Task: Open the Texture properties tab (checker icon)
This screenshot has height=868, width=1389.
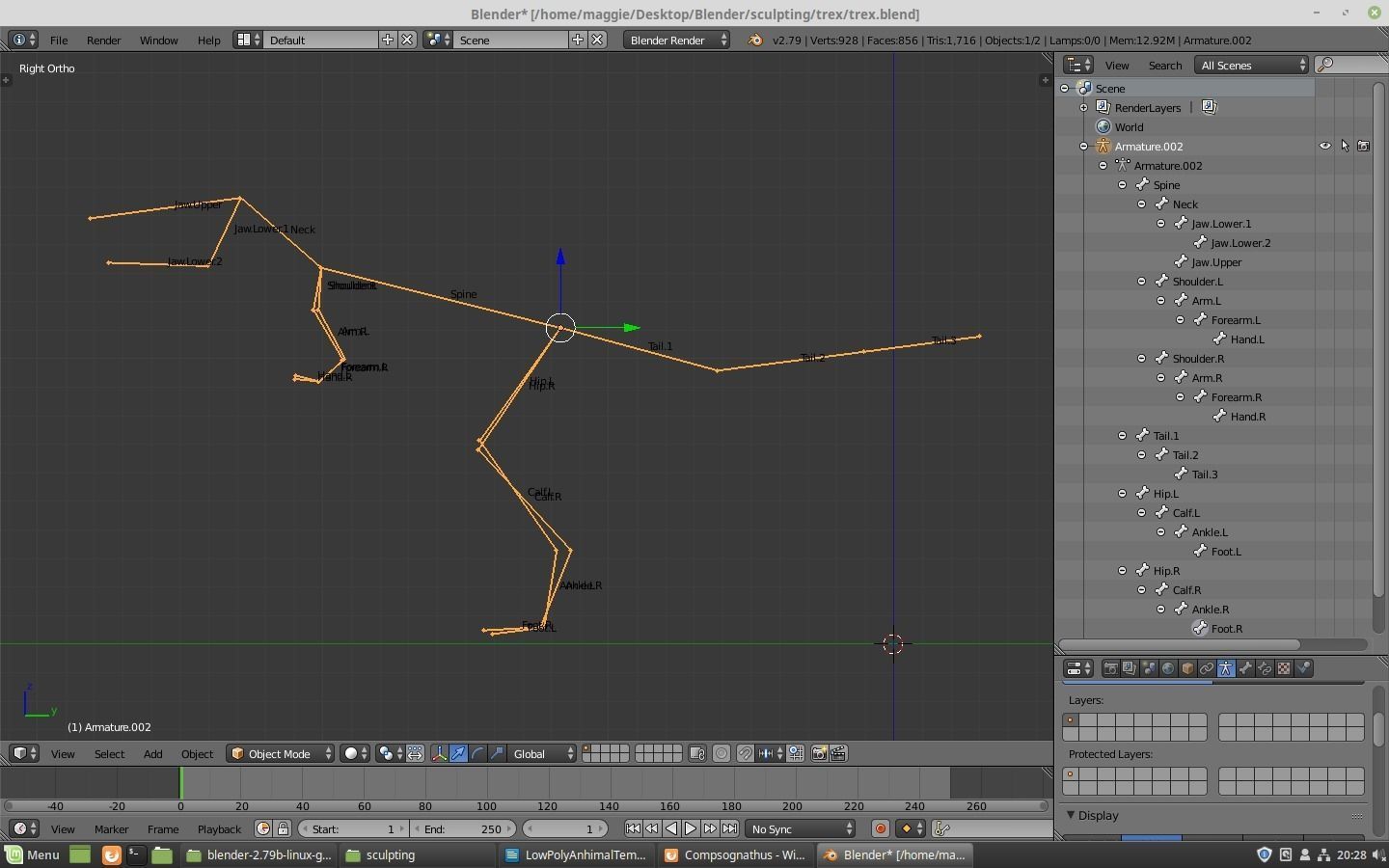Action: [1284, 668]
